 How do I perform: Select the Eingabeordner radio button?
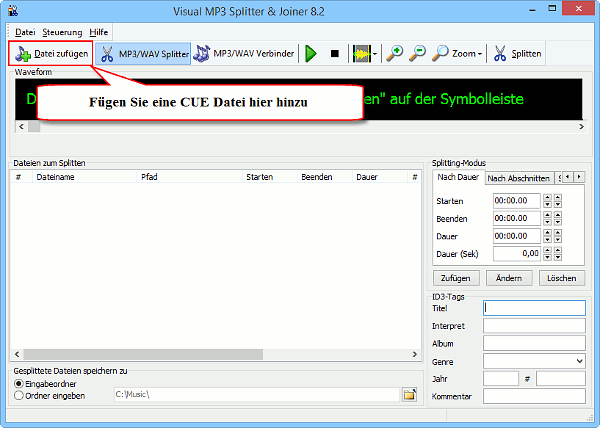coord(19,384)
